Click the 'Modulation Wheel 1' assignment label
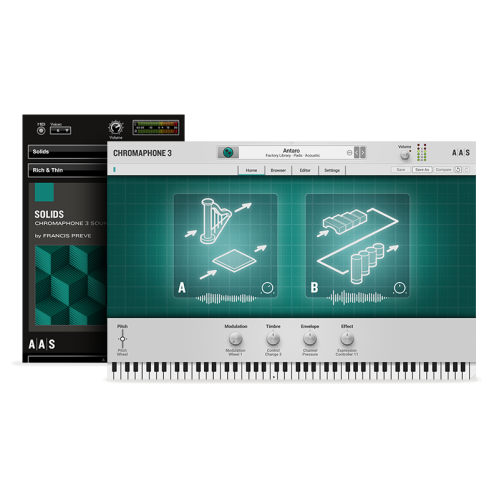499x500 pixels. pos(236,352)
